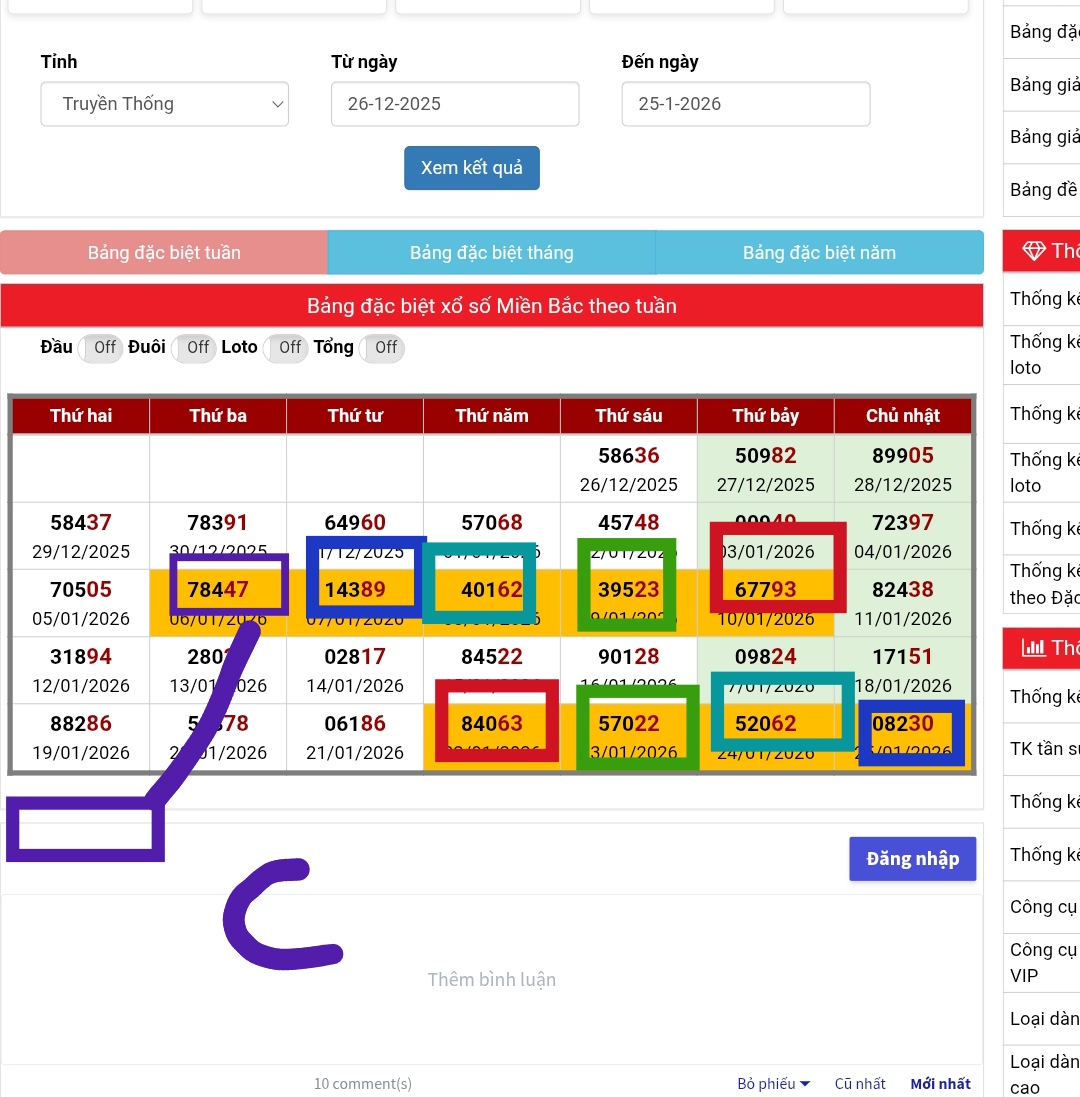Sort comments by Mới nhất

(x=940, y=1084)
